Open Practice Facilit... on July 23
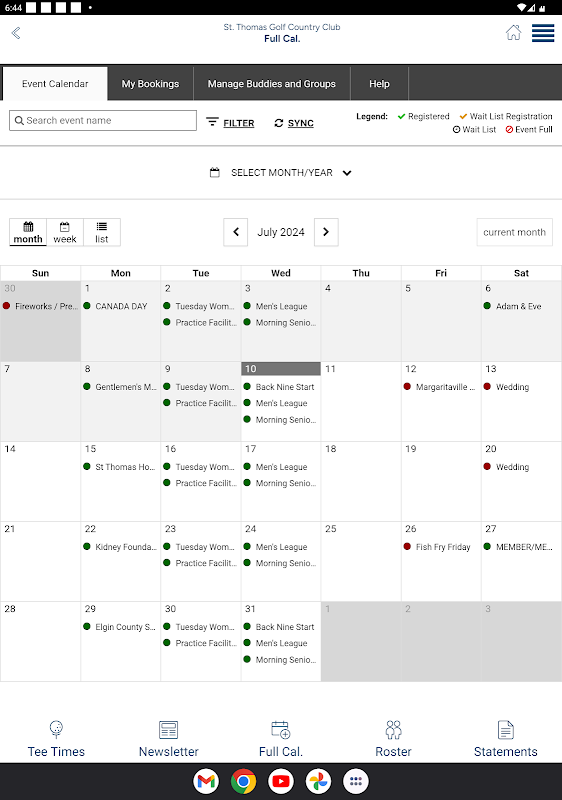This screenshot has width=562, height=800. tap(200, 563)
